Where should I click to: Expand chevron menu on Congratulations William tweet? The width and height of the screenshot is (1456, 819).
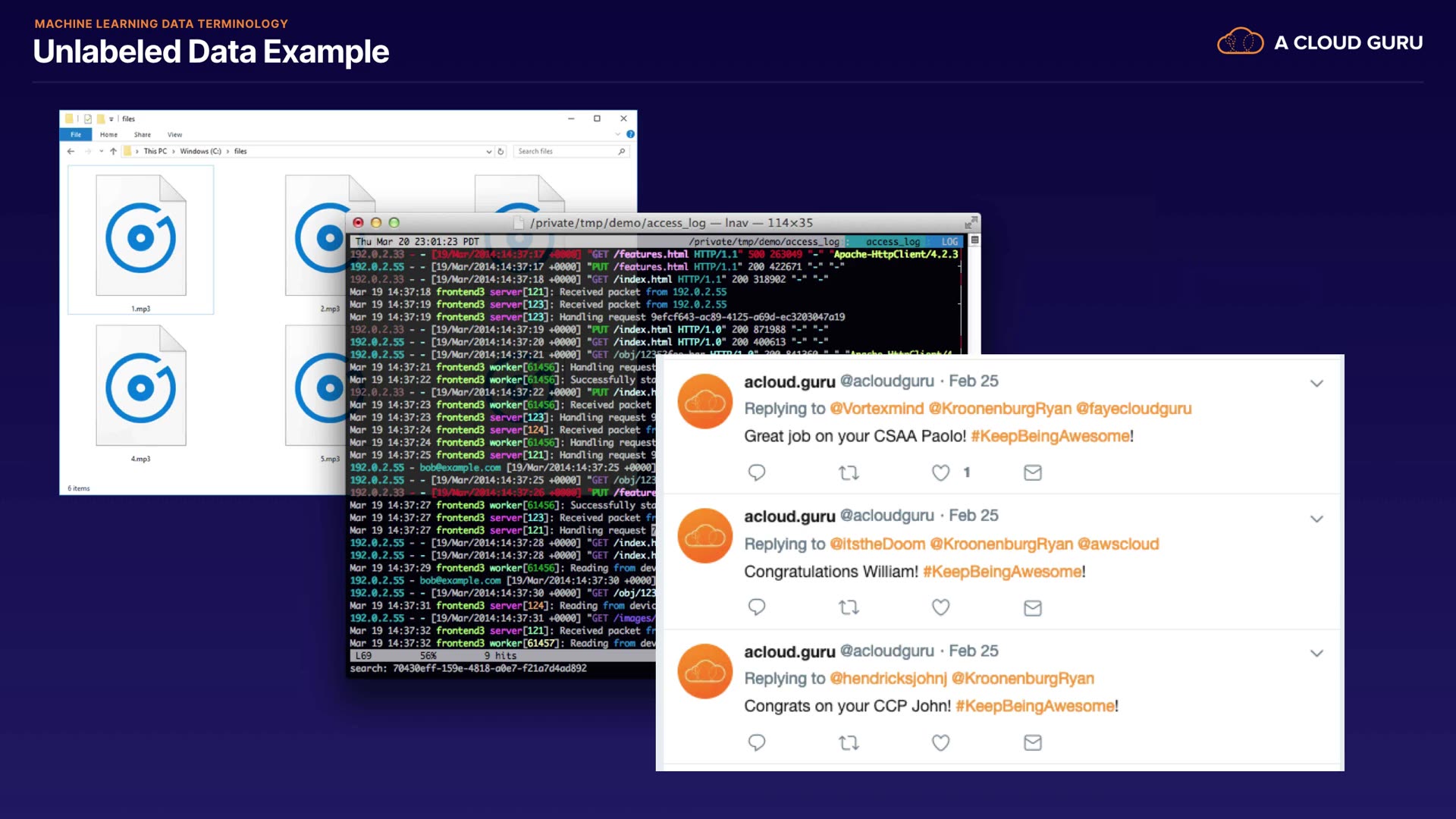click(1316, 519)
